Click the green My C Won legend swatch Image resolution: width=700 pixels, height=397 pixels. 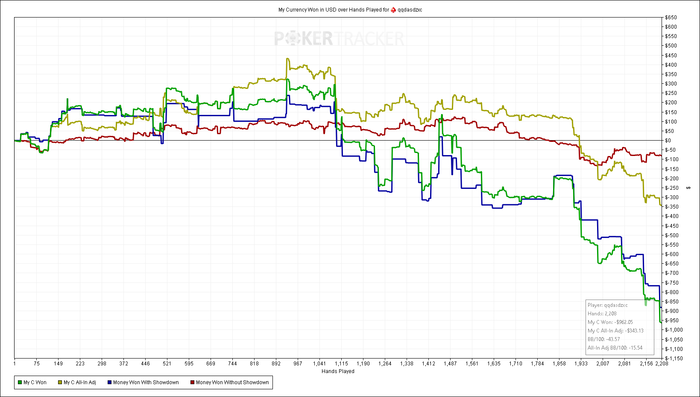19,382
